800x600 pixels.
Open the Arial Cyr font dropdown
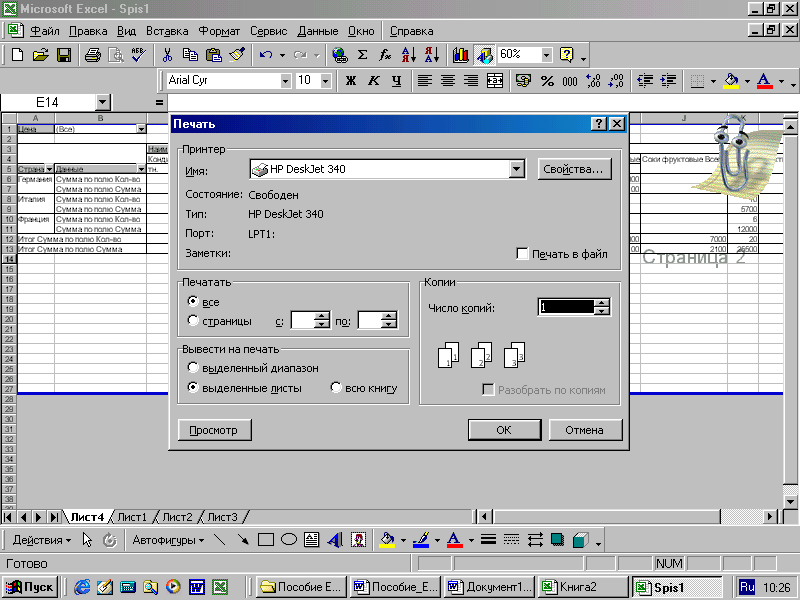pyautogui.click(x=285, y=81)
